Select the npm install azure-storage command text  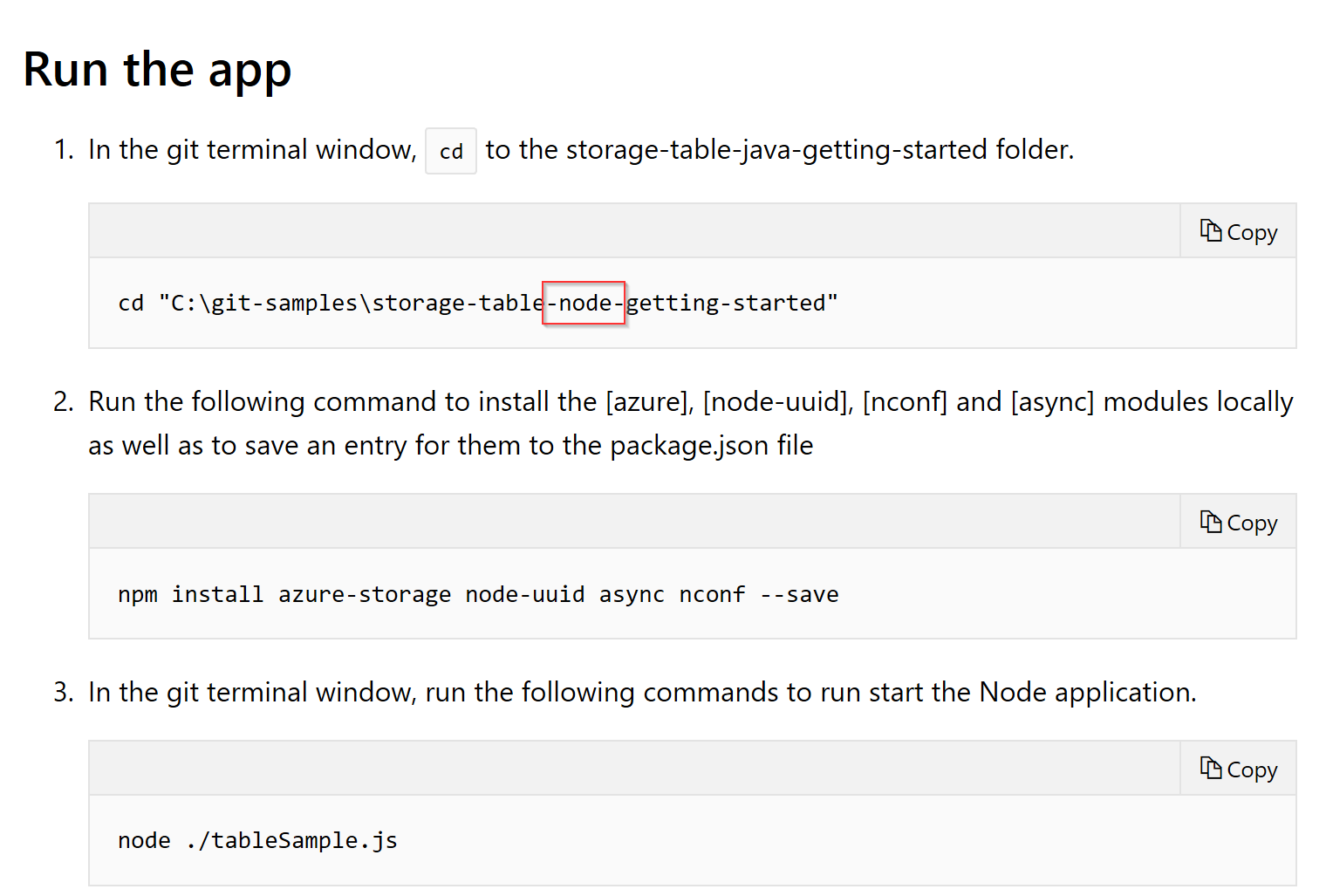[478, 593]
